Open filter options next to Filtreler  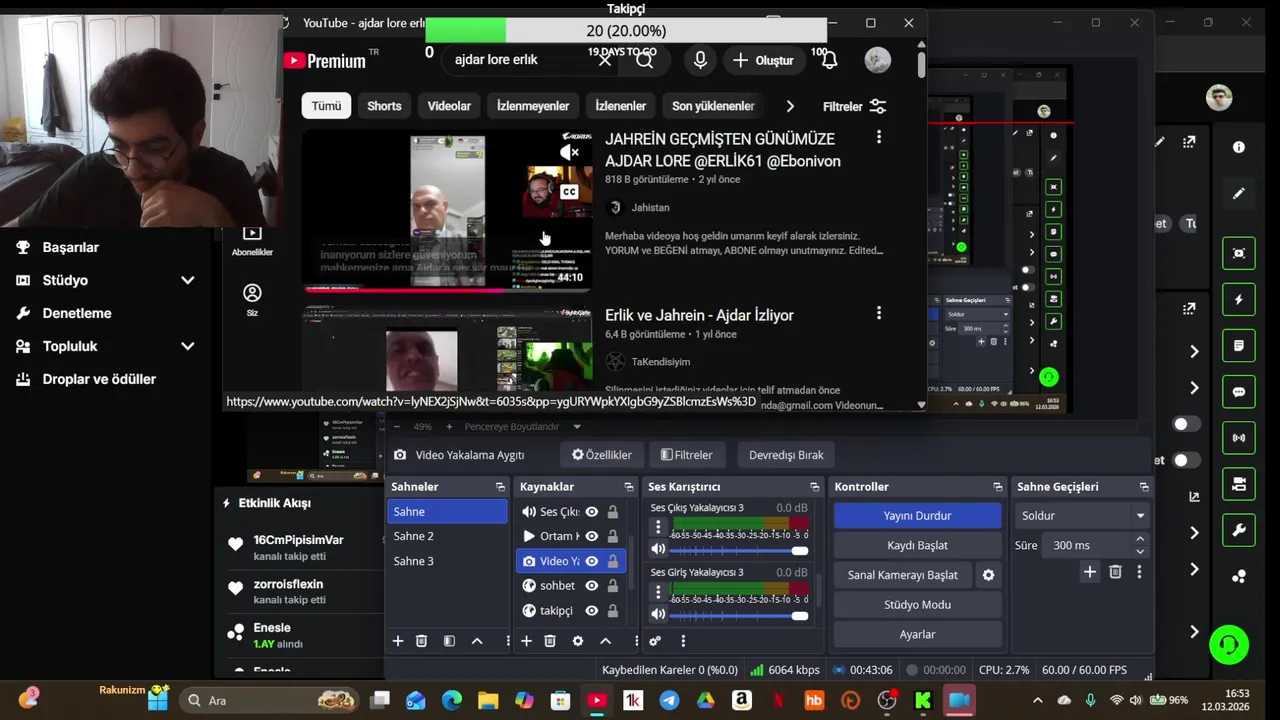coord(878,106)
